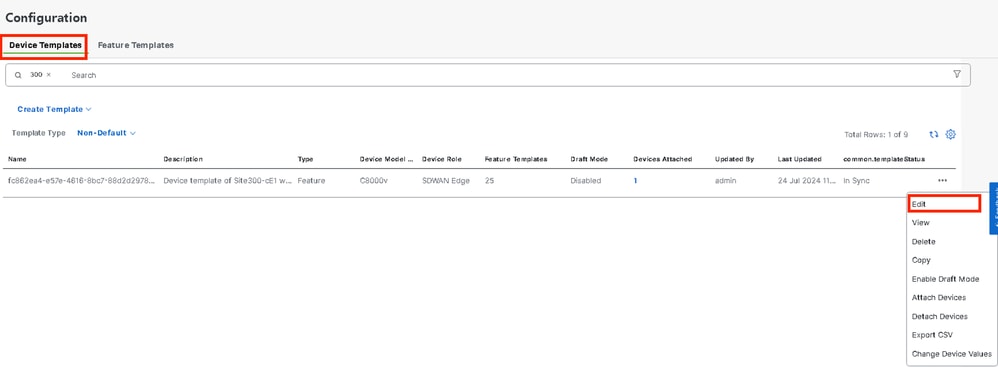Sort by Last Updated column header
The image size is (998, 367).
click(x=799, y=159)
